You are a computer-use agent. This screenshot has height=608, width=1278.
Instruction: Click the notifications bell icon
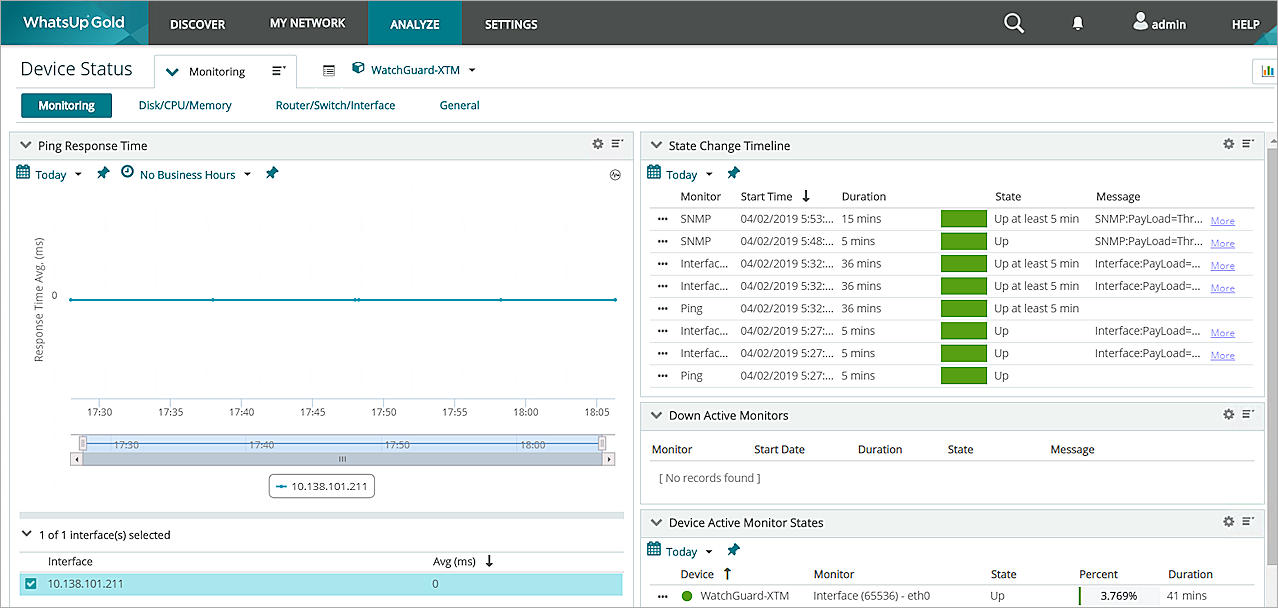click(x=1077, y=24)
